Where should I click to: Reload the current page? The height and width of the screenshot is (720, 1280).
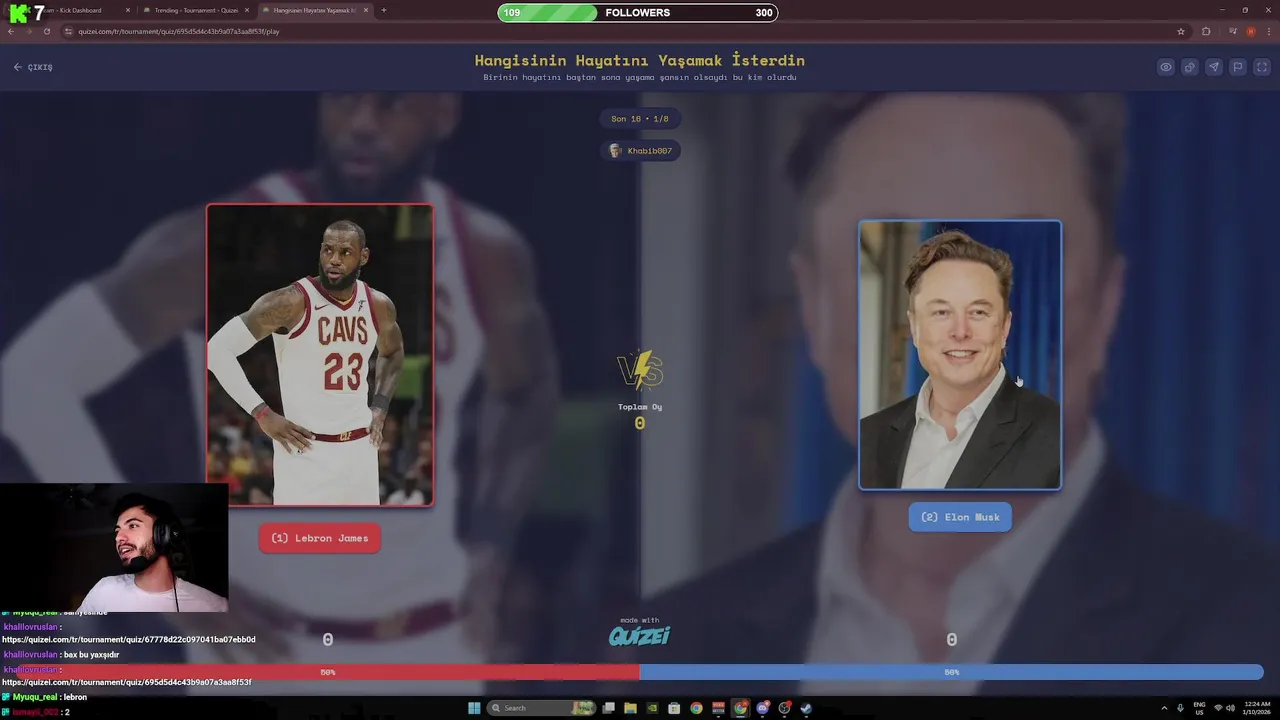point(46,31)
